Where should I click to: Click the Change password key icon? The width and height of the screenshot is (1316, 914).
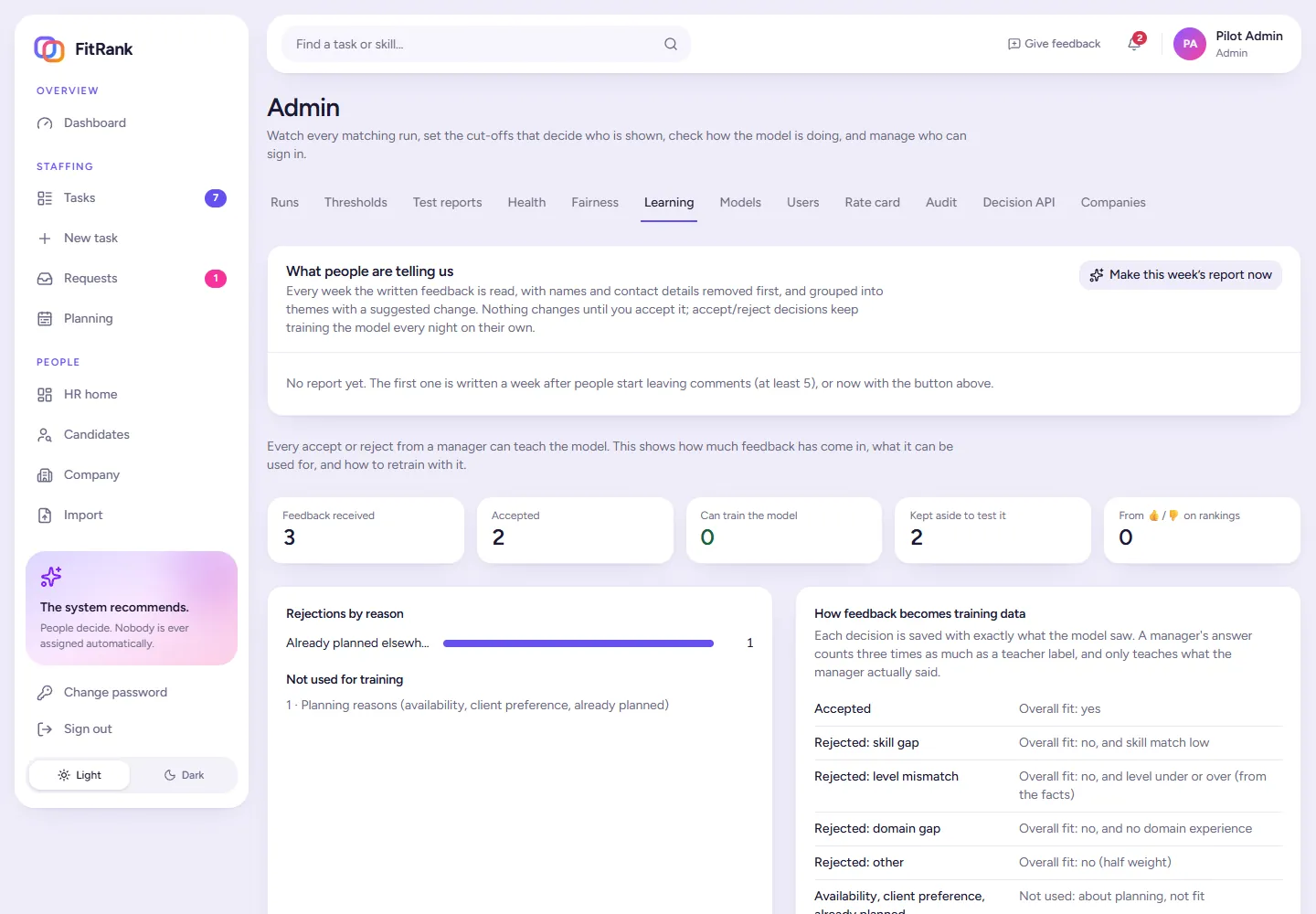click(x=45, y=693)
